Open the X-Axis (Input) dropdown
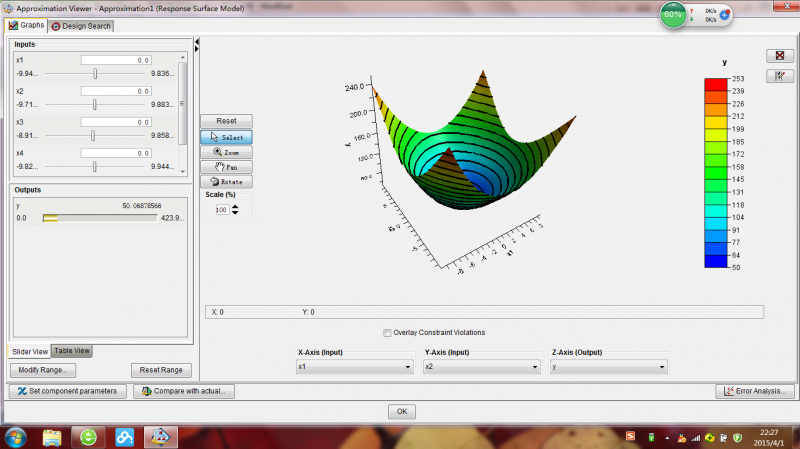This screenshot has height=449, width=800. [355, 367]
